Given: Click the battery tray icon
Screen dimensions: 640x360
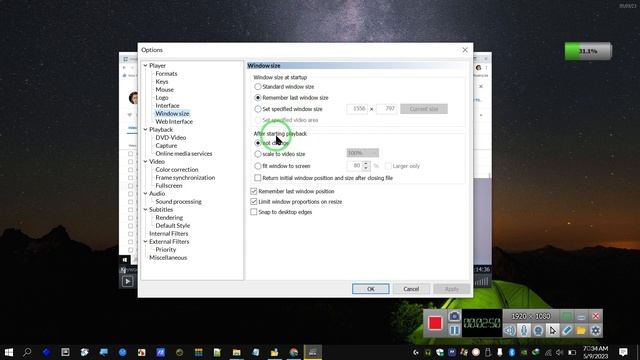Looking at the screenshot, I should 572,352.
